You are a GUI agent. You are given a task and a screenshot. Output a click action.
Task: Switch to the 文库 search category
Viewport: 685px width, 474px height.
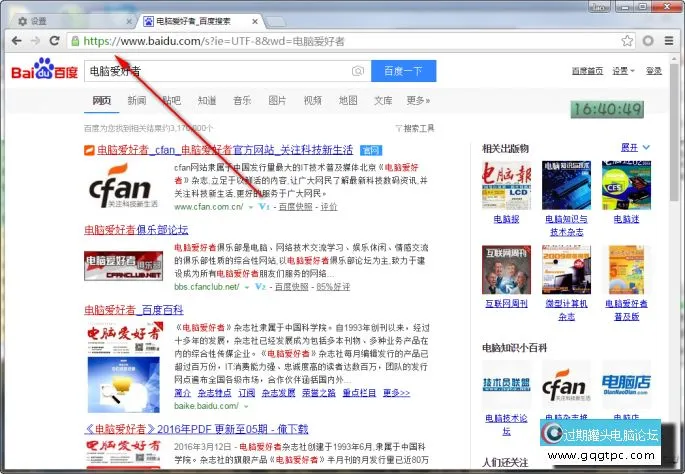[383, 100]
